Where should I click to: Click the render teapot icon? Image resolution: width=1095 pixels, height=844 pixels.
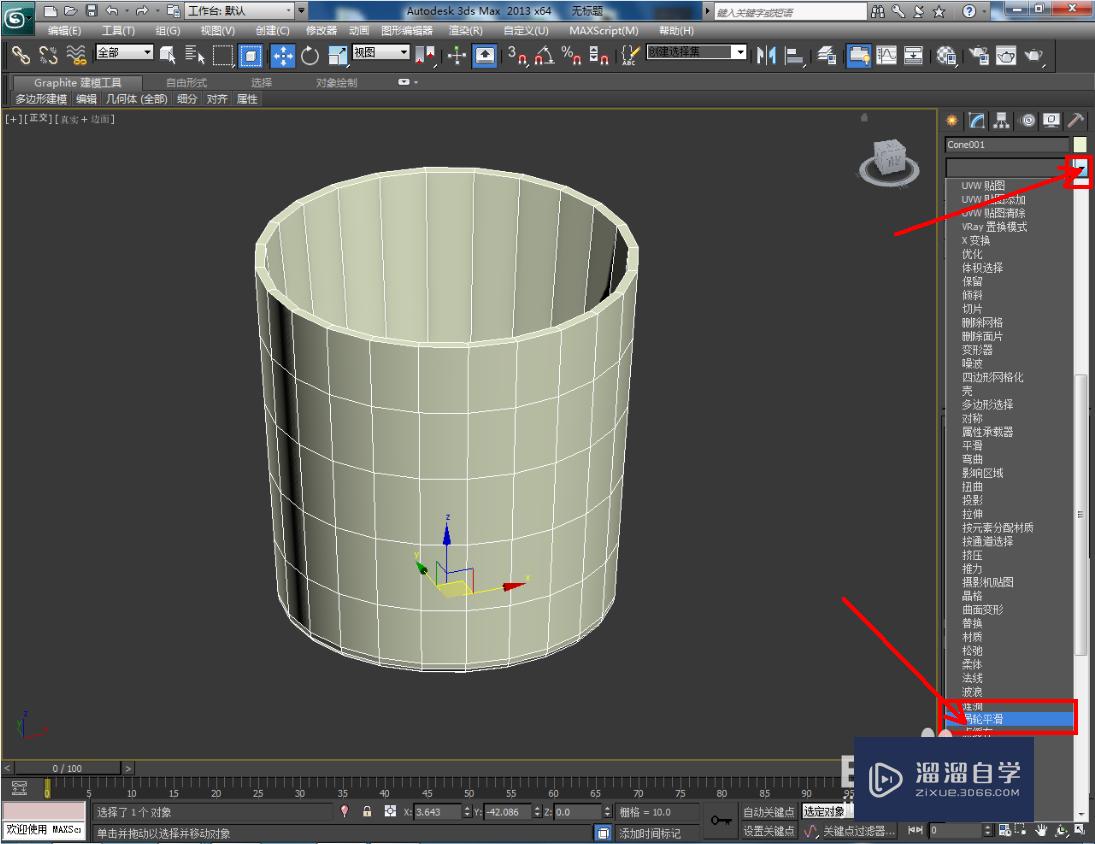coord(1034,55)
